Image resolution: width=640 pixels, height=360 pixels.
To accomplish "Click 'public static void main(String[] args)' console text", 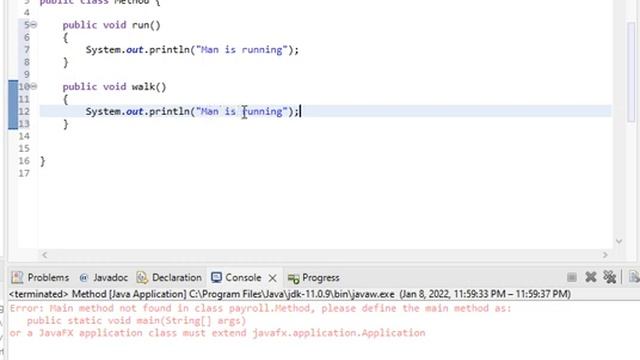I will [137, 321].
